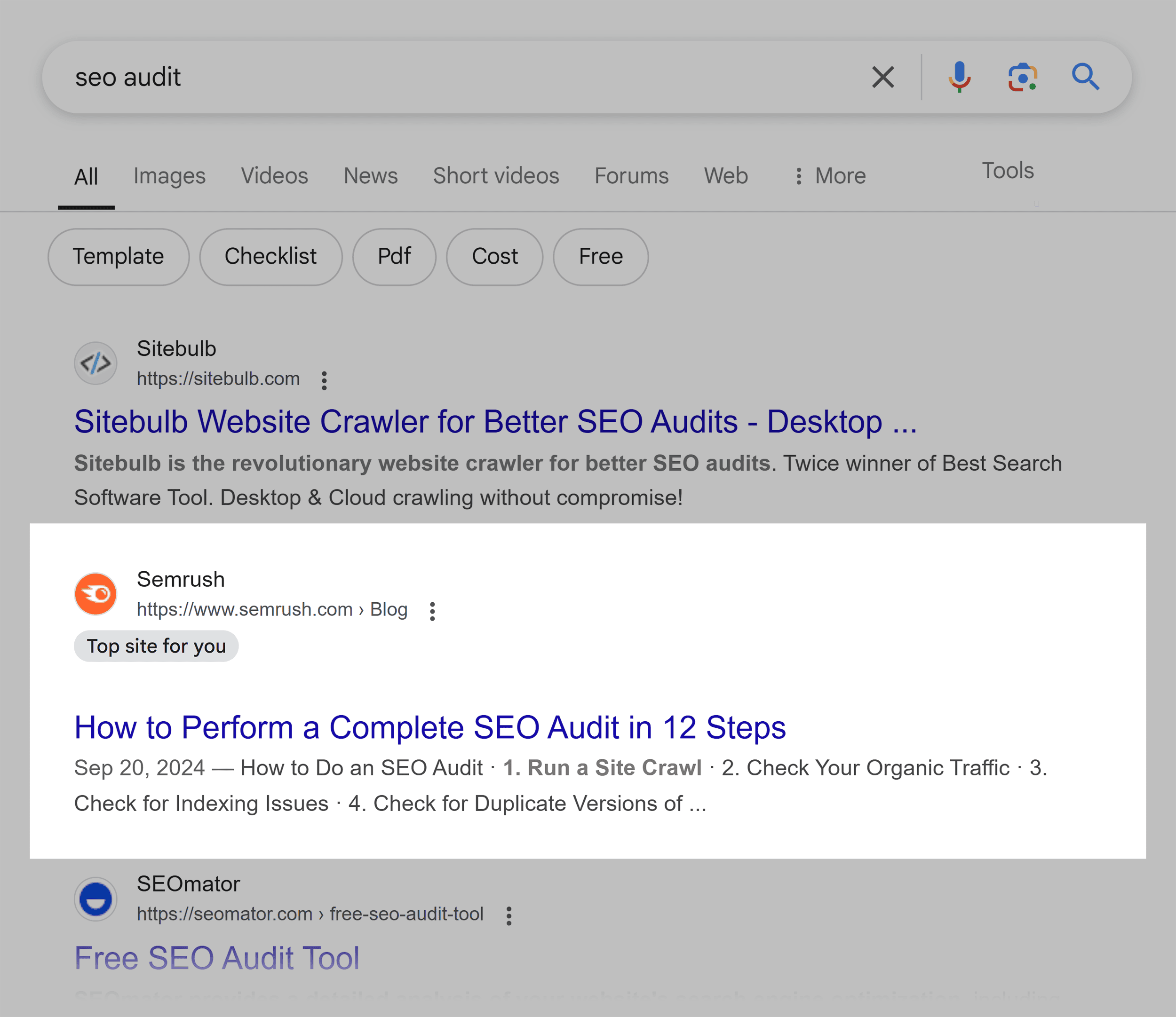Click the Semrush site name
This screenshot has height=1017, width=1176.
[x=181, y=579]
